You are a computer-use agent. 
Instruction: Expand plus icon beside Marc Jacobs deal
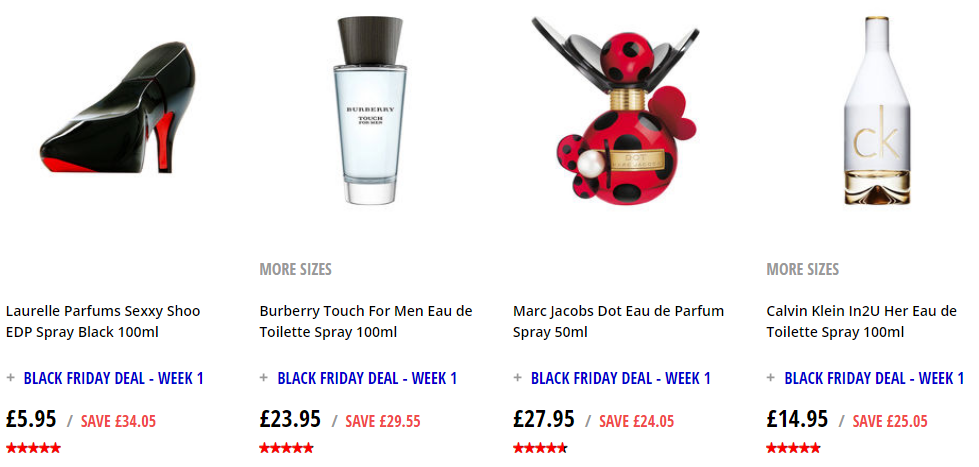coord(518,378)
